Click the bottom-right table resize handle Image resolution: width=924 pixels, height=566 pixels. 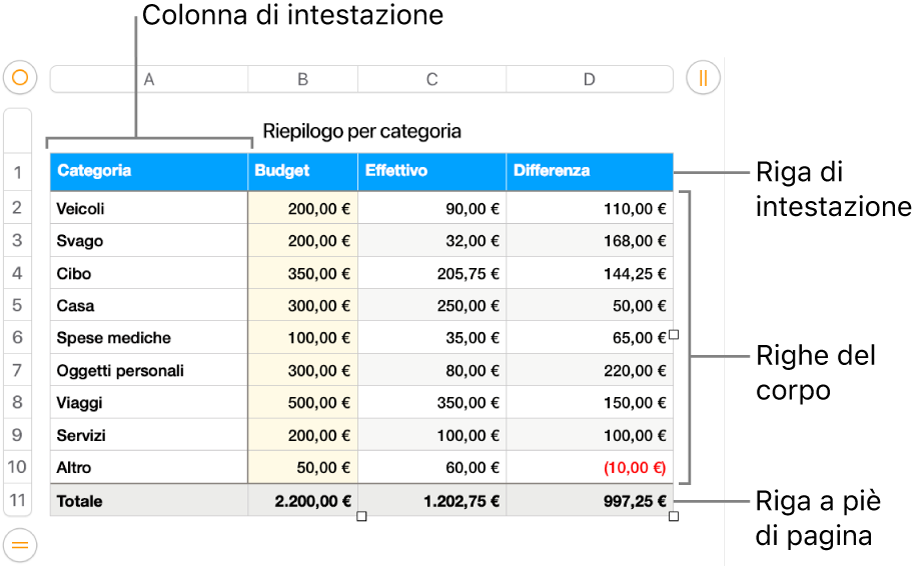[x=674, y=516]
